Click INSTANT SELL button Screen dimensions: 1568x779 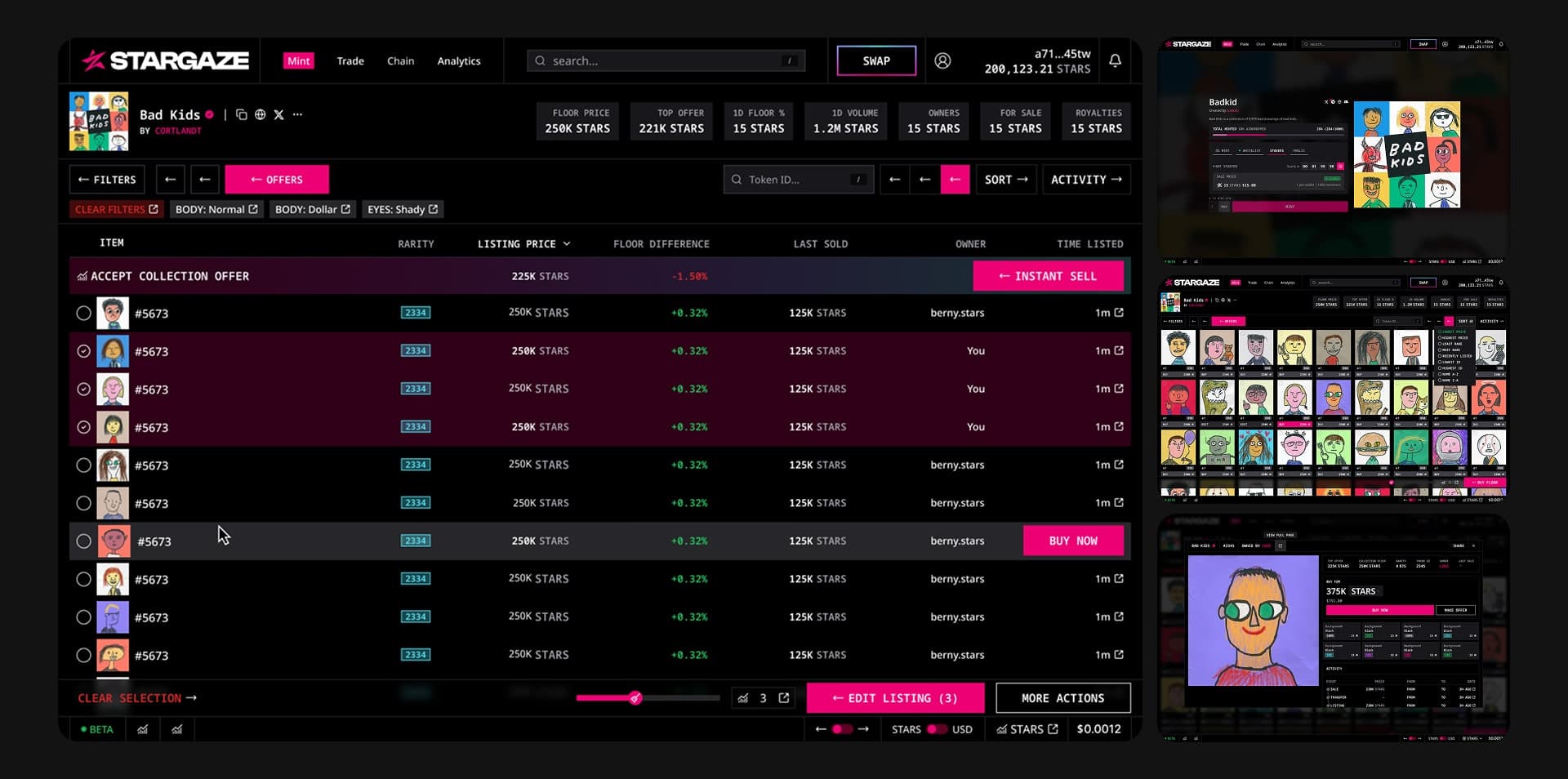(x=1048, y=276)
